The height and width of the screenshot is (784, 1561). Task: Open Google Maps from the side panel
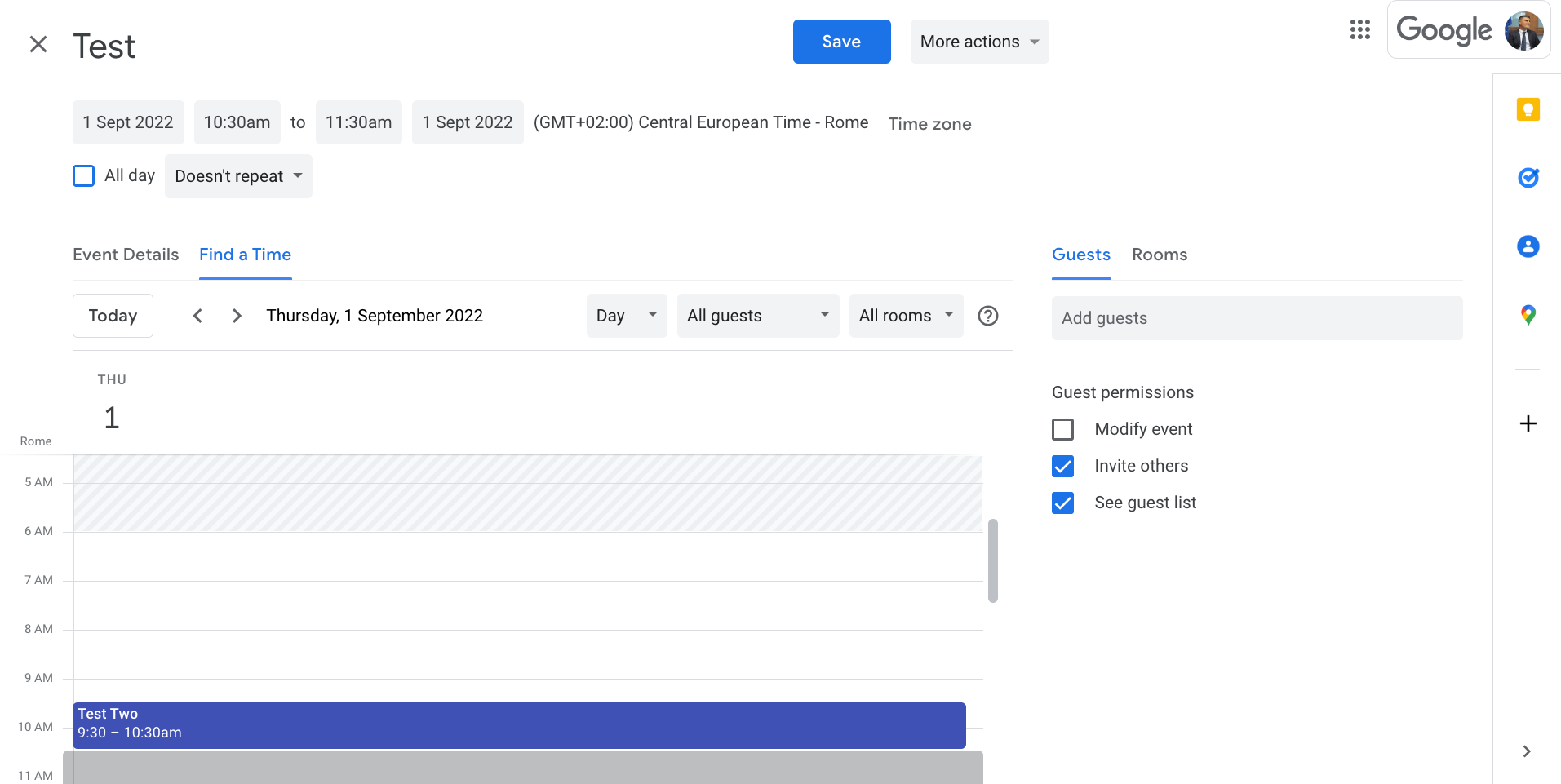pos(1528,315)
